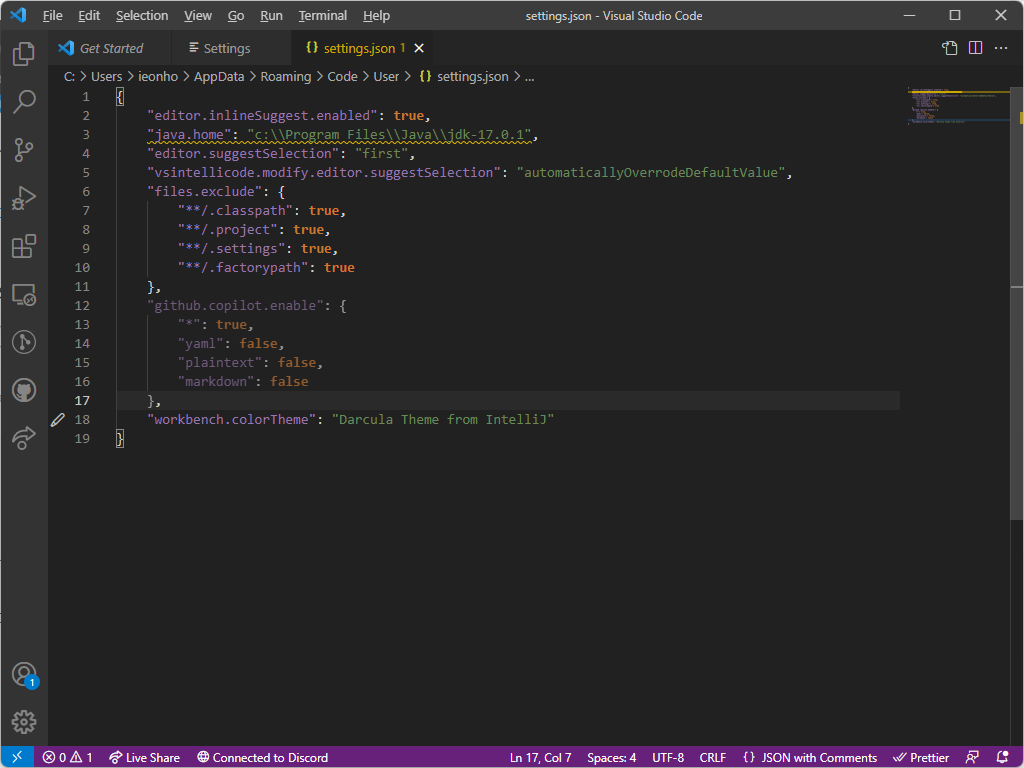Click the "markdown" key on line 16

point(216,381)
